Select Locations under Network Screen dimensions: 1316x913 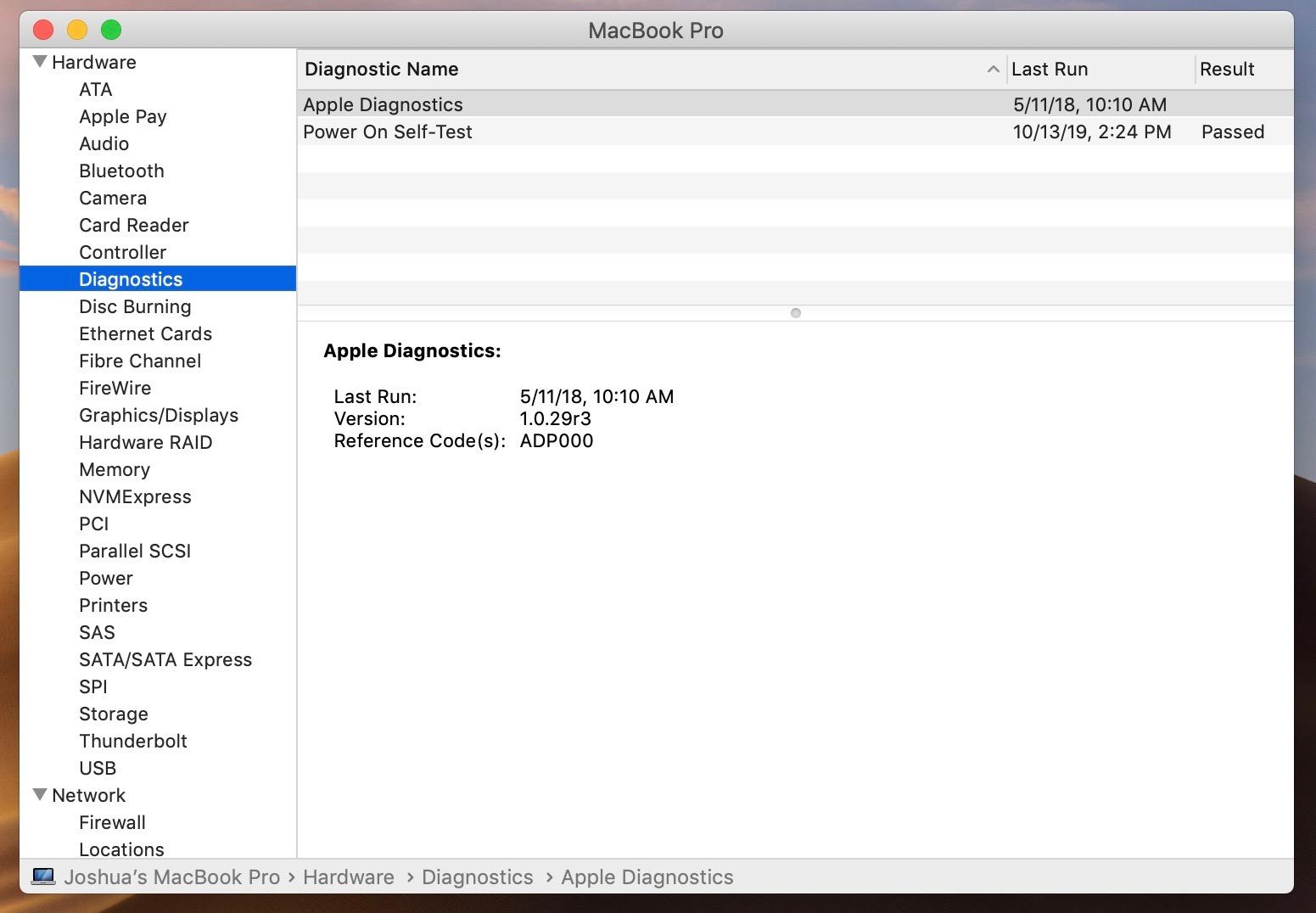(x=121, y=849)
